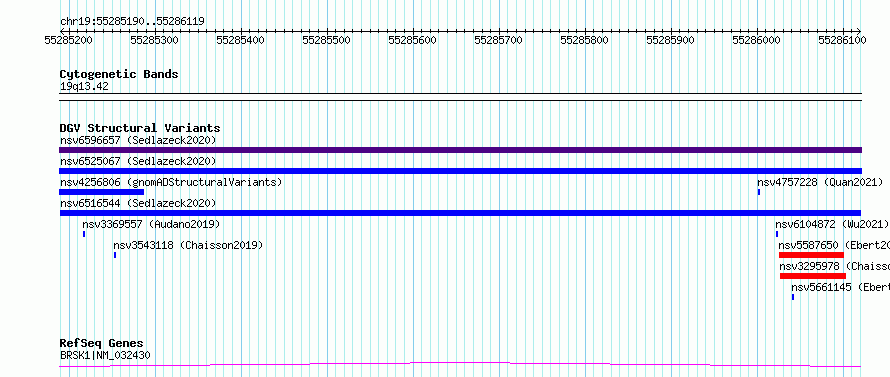Viewport: 890px width, 377px height.
Task: Click the small nsv4757228 variant marker
Action: 759,192
